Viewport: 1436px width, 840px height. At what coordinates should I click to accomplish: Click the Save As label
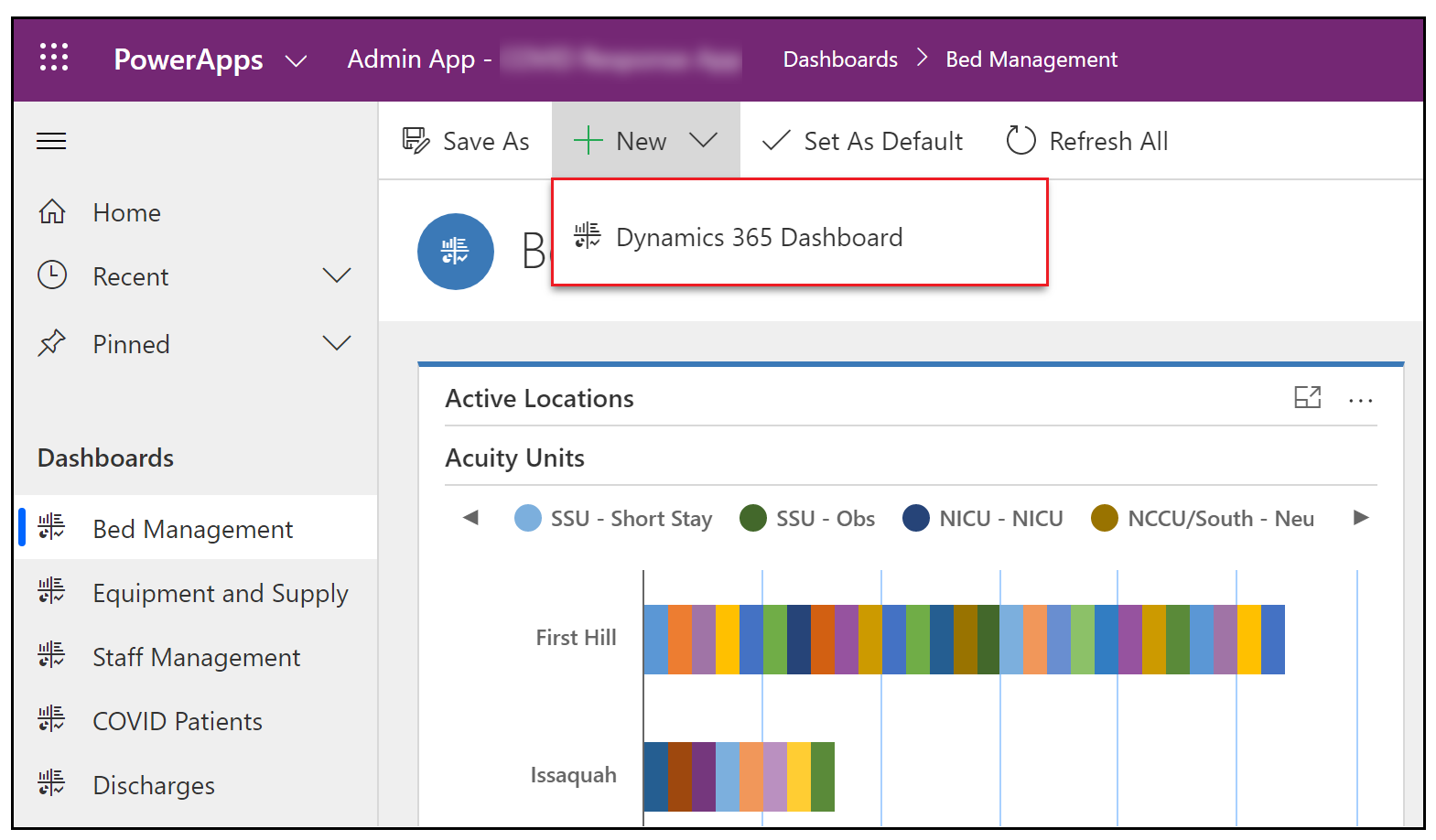pyautogui.click(x=486, y=142)
